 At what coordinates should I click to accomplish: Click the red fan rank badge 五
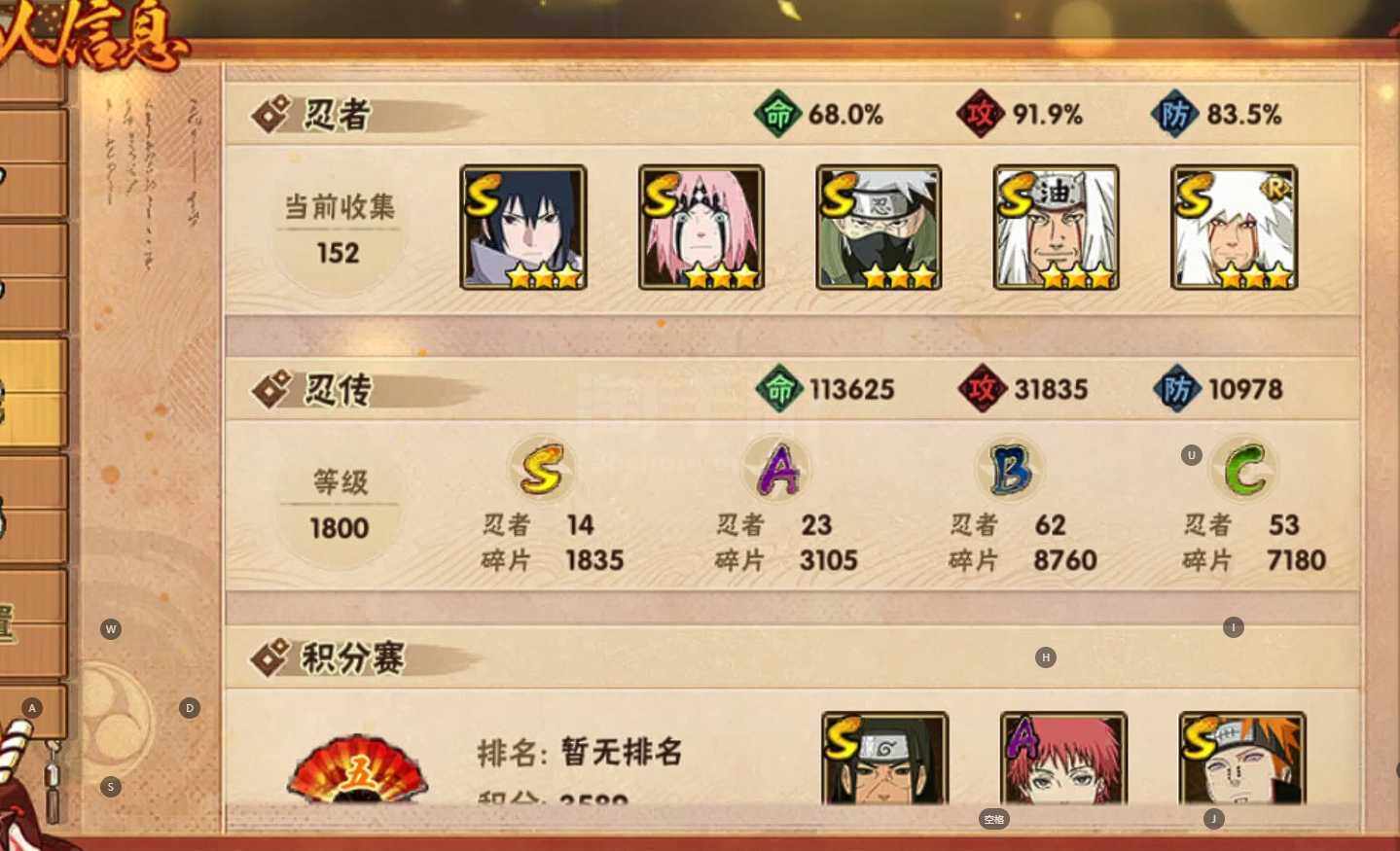click(358, 769)
